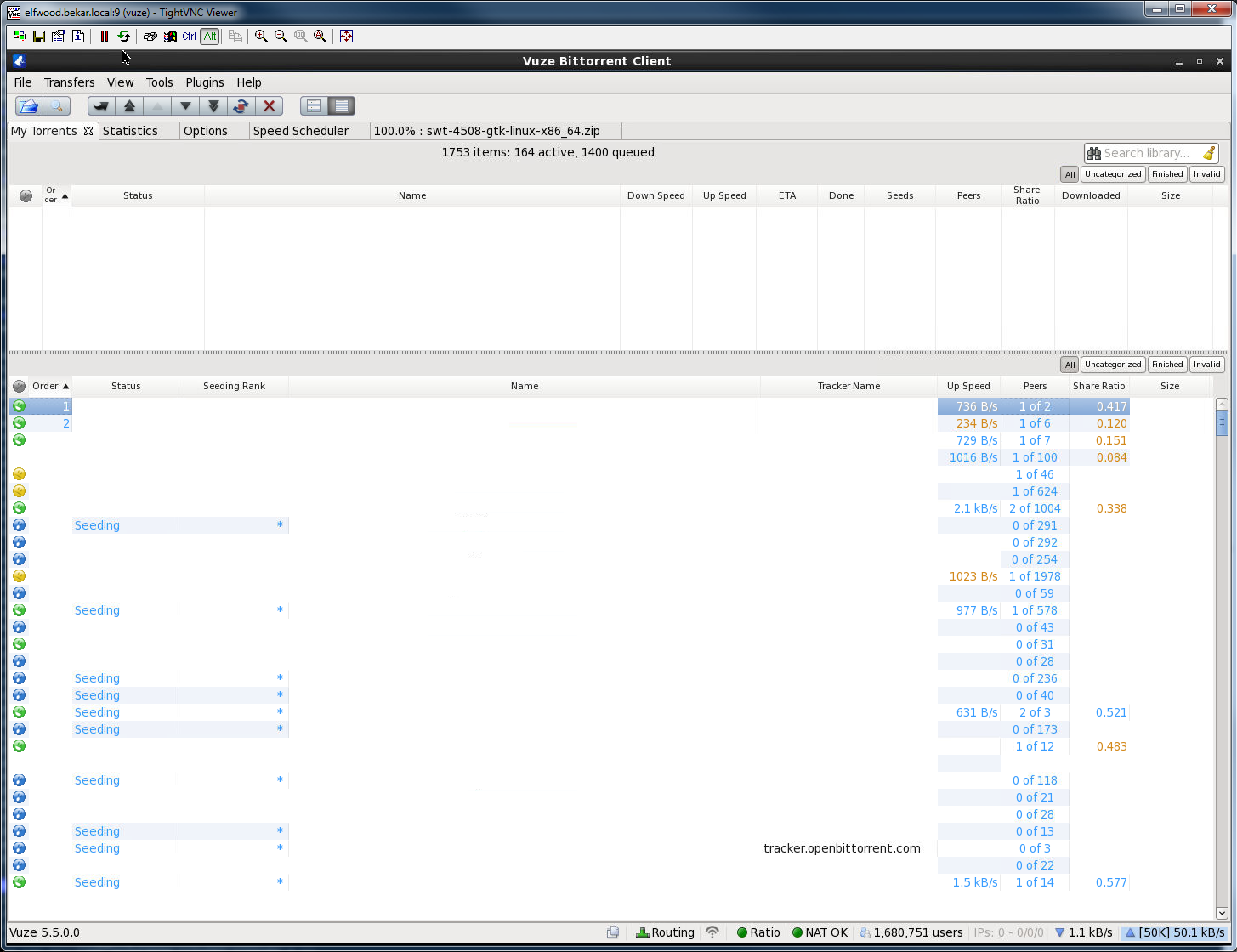Click the Routing status bar entry
Screen dimensions: 1237x952
tap(665, 932)
